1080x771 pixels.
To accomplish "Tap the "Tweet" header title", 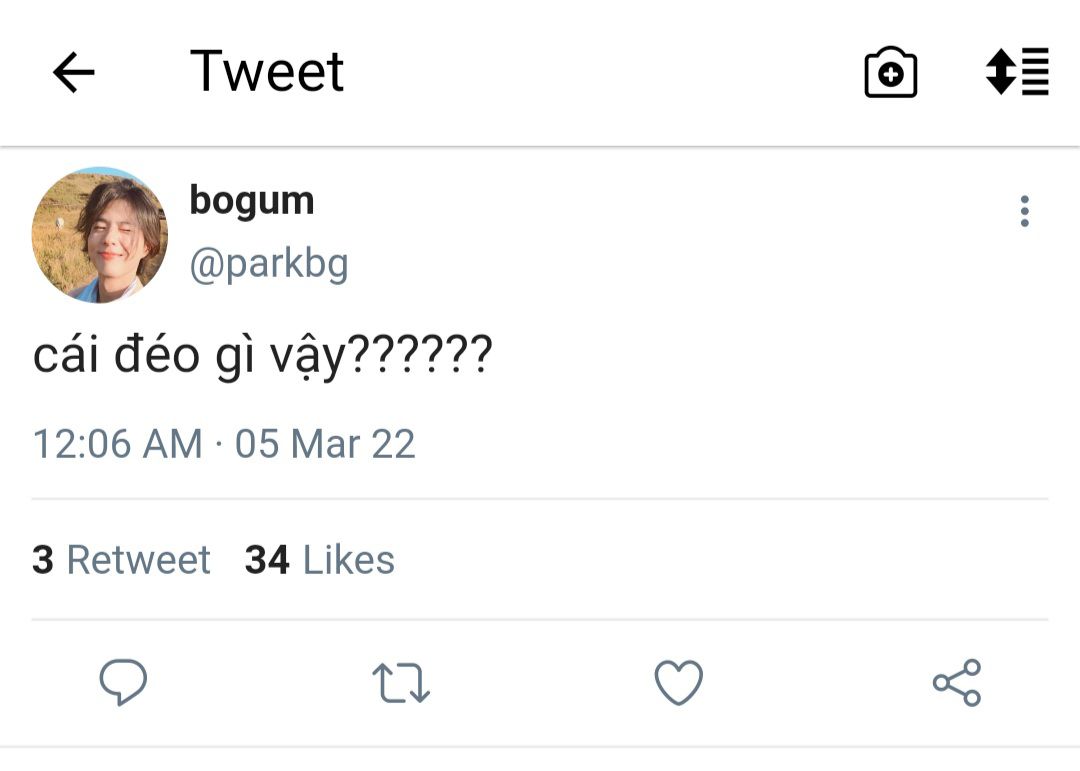I will pos(267,72).
